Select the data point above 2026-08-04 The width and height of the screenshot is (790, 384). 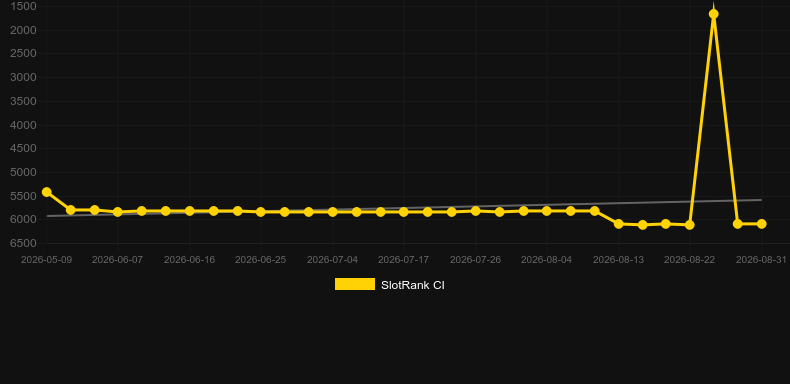pyautogui.click(x=547, y=211)
